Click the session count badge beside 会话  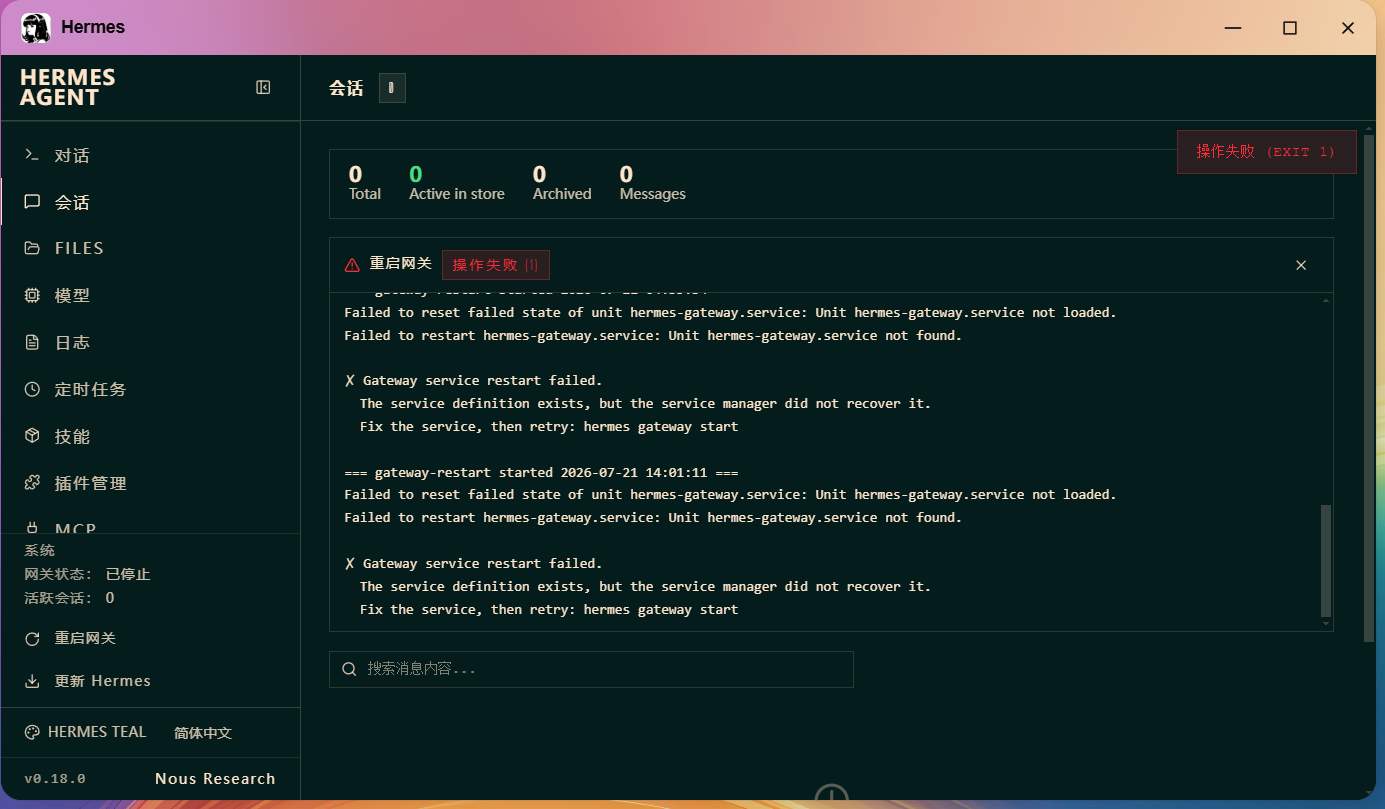click(392, 88)
